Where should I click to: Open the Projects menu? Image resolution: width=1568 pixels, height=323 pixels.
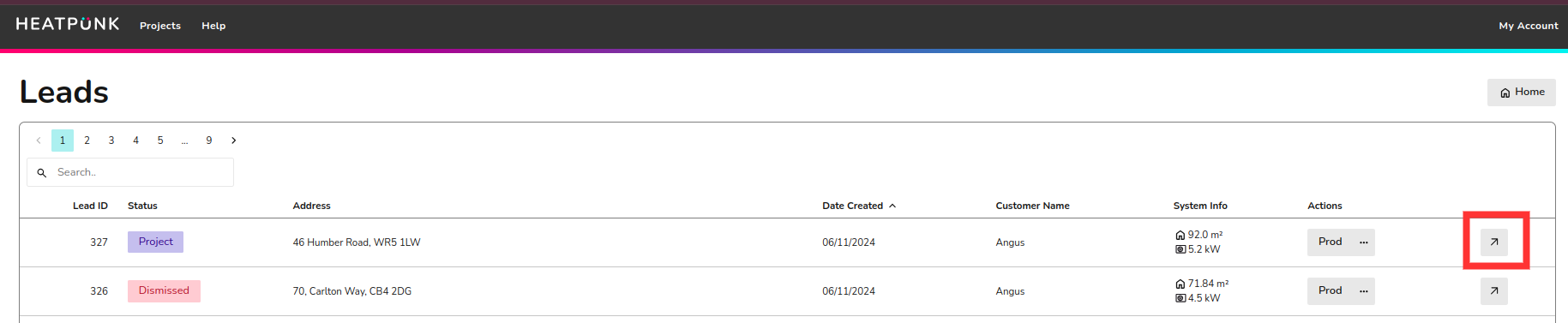click(160, 26)
